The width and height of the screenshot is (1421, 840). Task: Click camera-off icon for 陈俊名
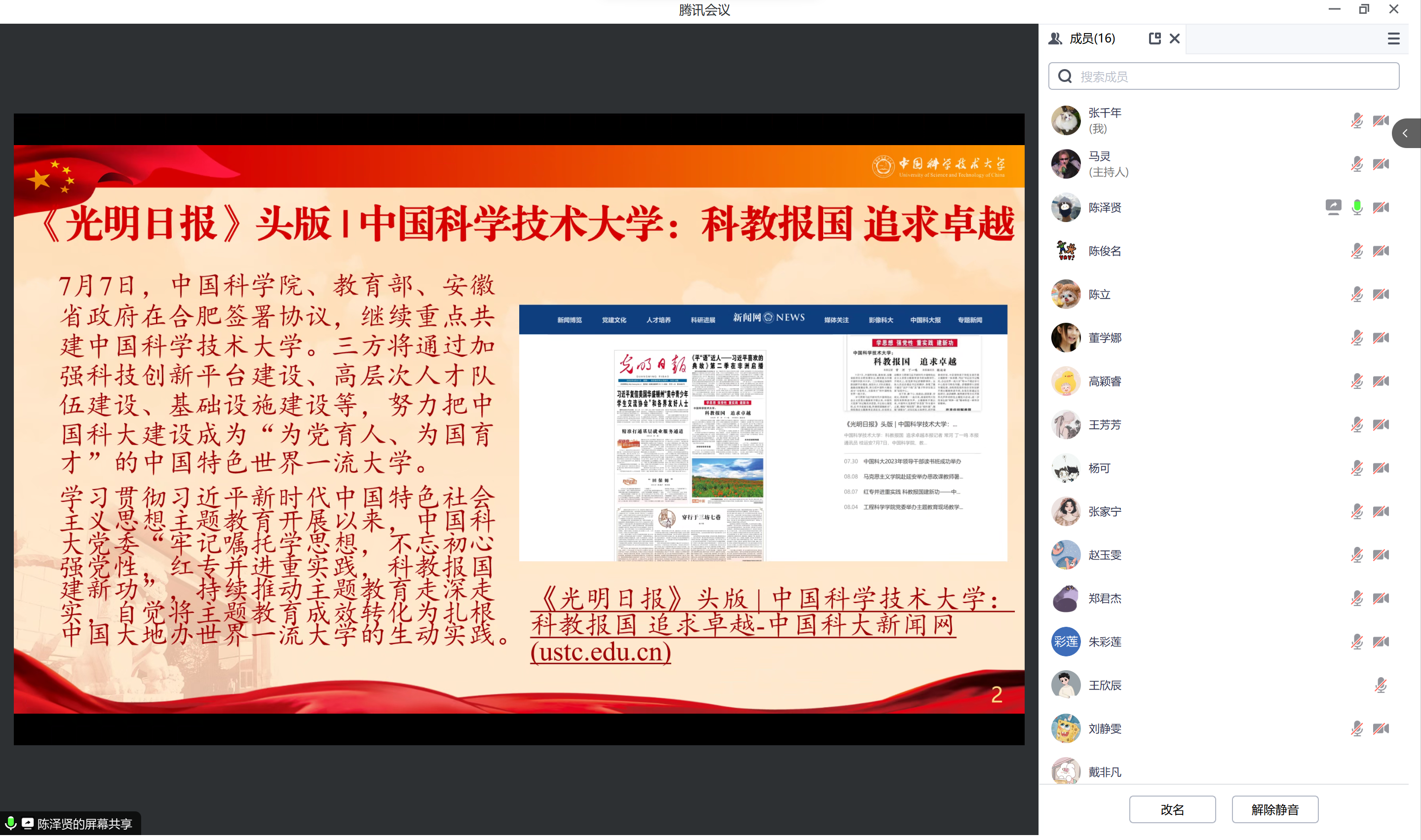pyautogui.click(x=1380, y=251)
